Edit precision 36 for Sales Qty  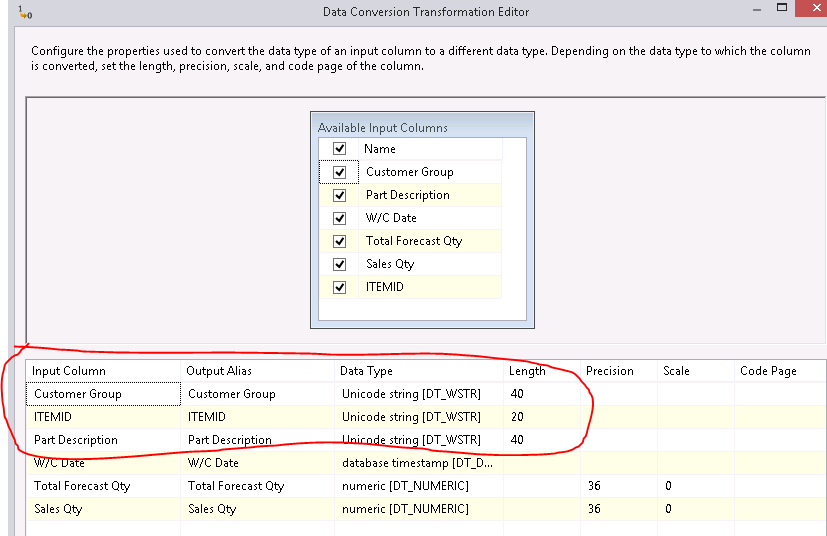point(619,509)
